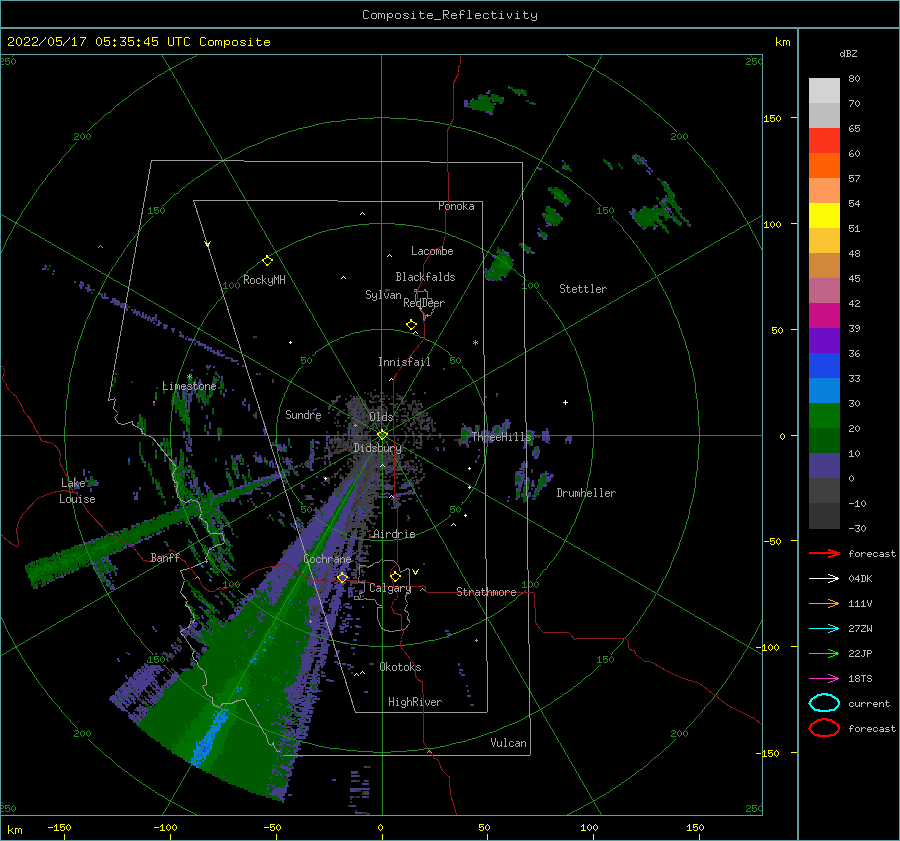Click the magenta 18TS arrow icon
The width and height of the screenshot is (900, 841).
(824, 679)
